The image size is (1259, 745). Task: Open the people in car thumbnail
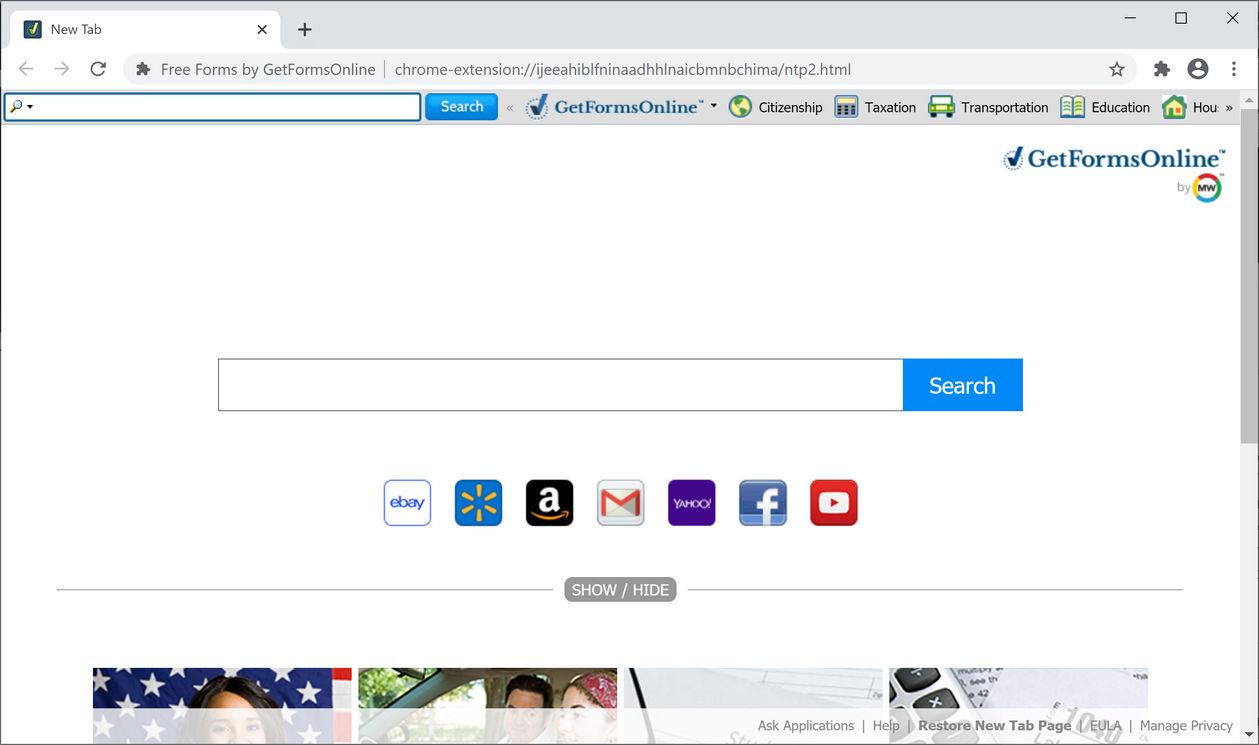click(487, 706)
